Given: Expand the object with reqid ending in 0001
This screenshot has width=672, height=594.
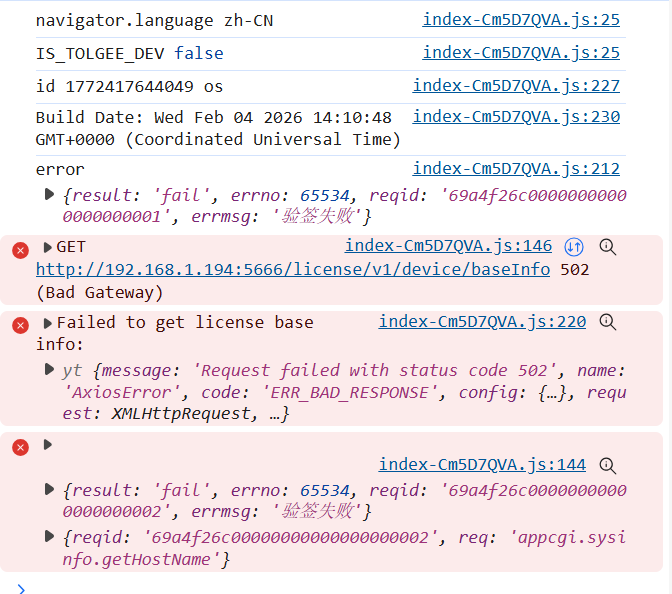Looking at the screenshot, I should tap(50, 194).
